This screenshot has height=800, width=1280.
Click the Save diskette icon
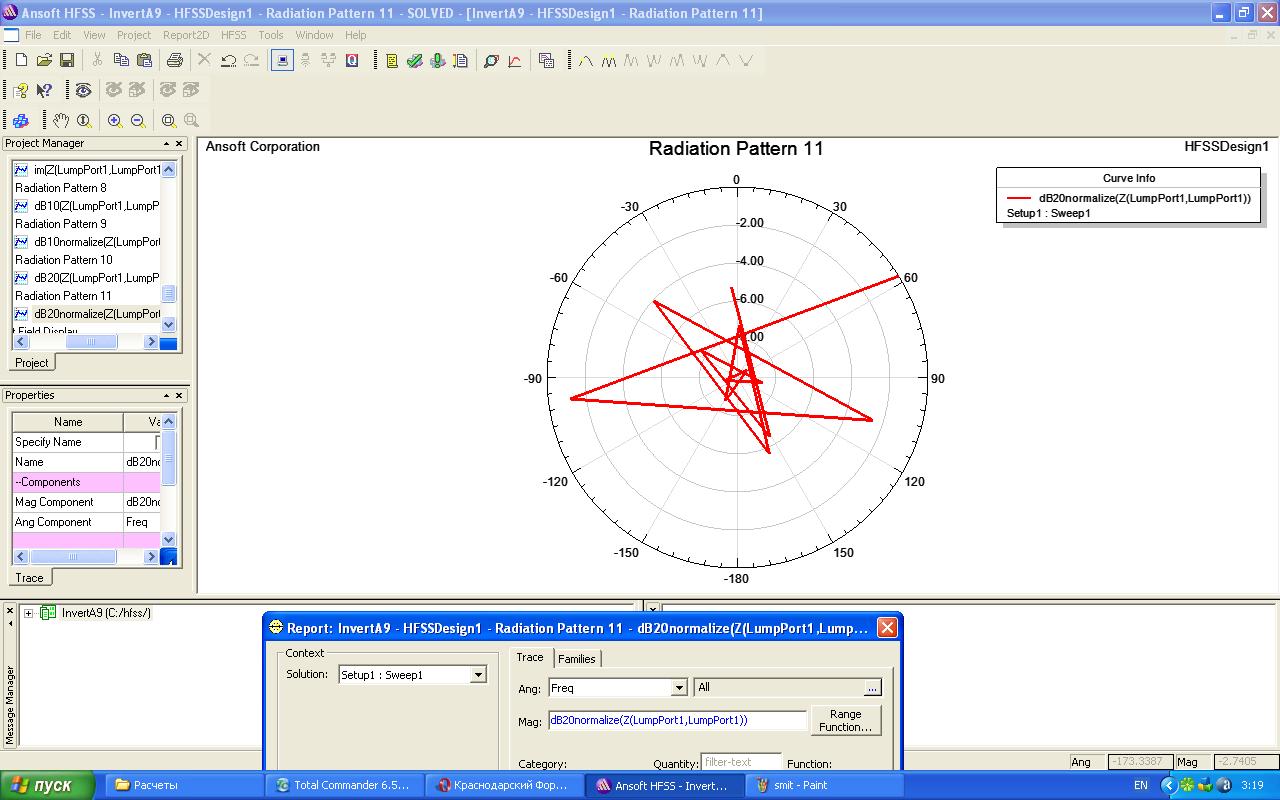coord(67,61)
